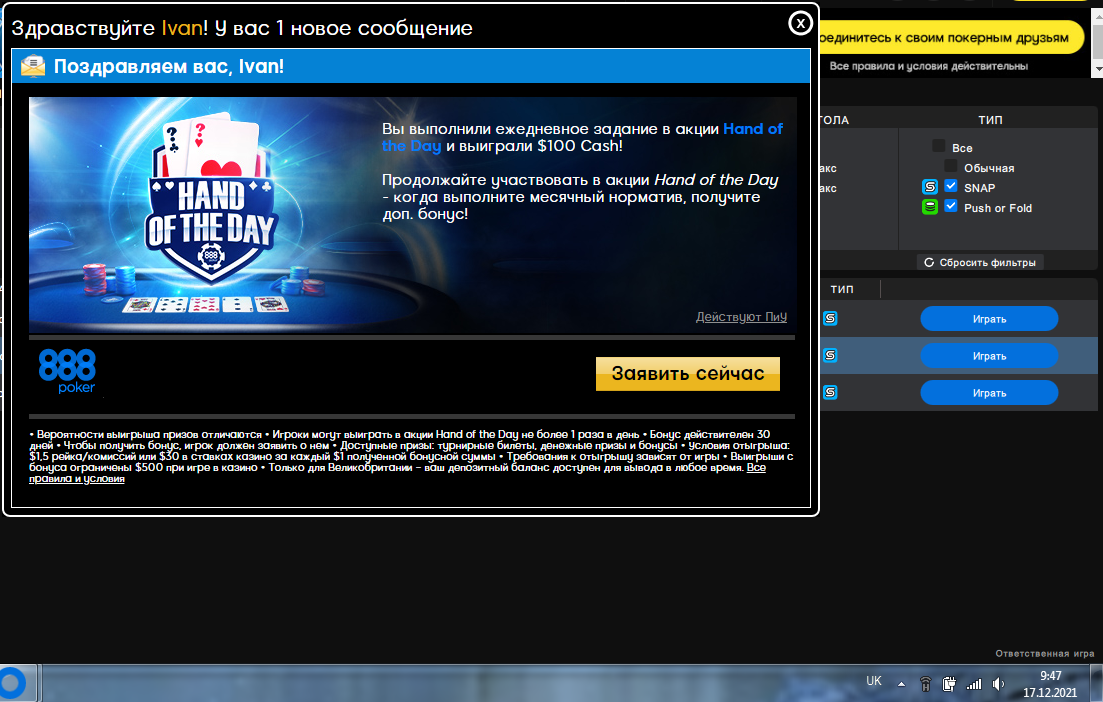
Task: Click the 'У вас 1 новое сообщение' popup title
Action: [343, 28]
